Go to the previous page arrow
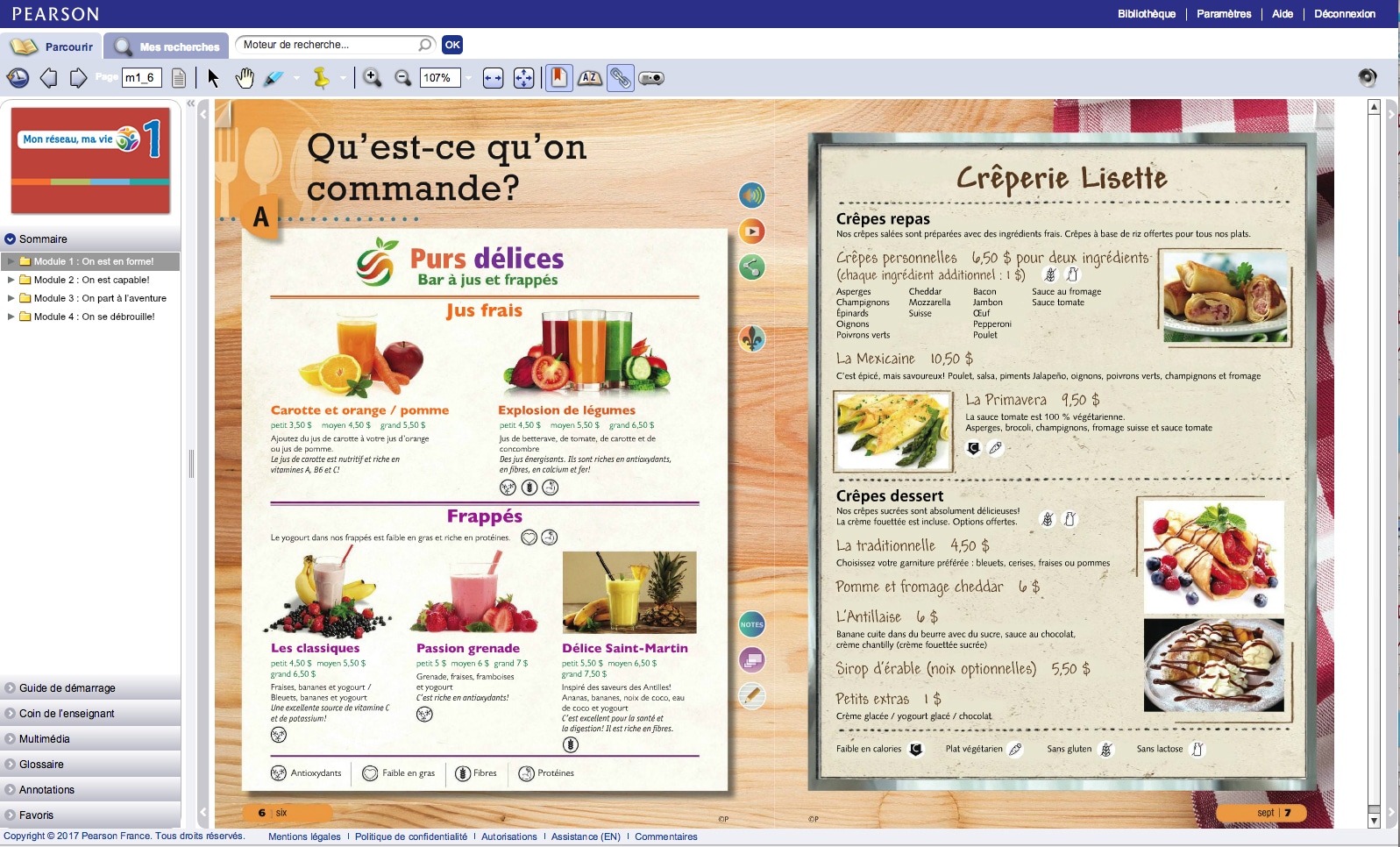Viewport: 1400px width, 847px height. [x=49, y=78]
